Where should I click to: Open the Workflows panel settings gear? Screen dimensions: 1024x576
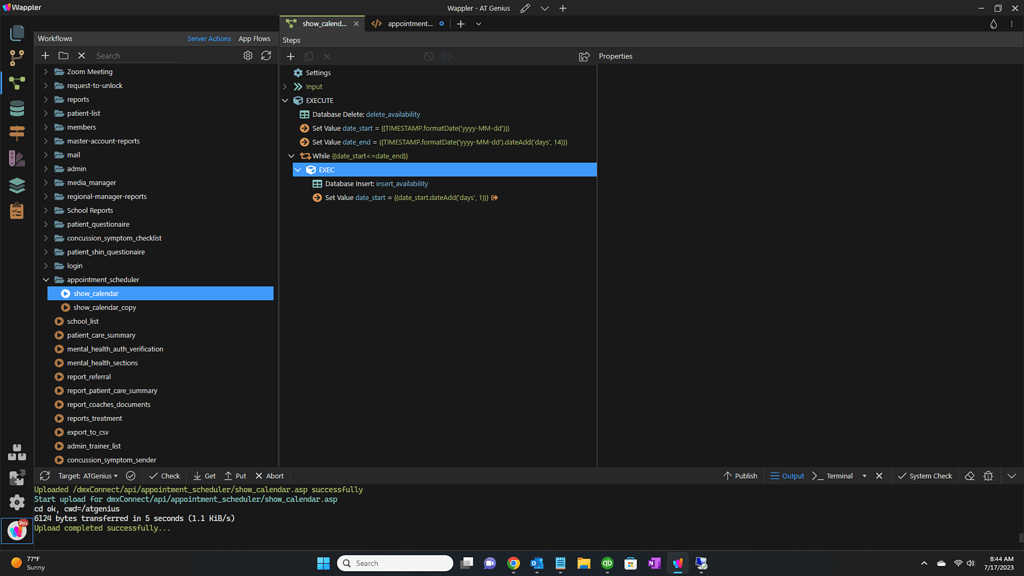(248, 56)
